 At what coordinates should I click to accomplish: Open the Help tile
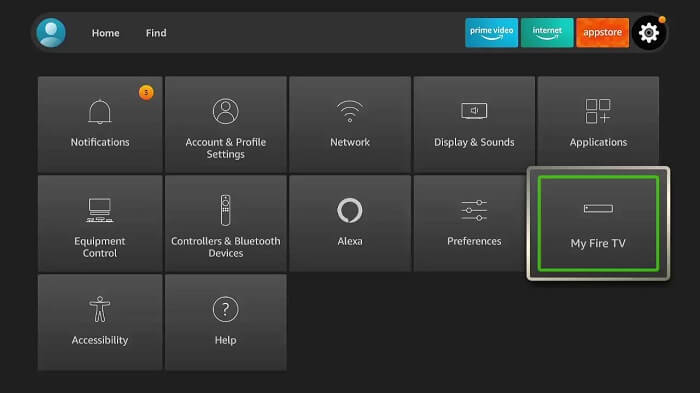[225, 322]
